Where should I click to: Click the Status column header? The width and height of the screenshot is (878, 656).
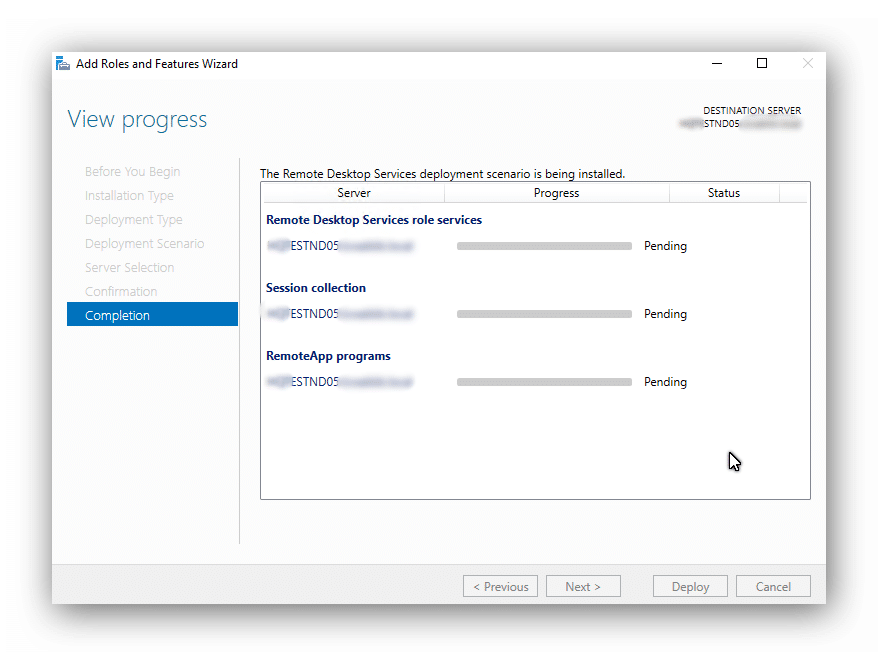[x=724, y=193]
